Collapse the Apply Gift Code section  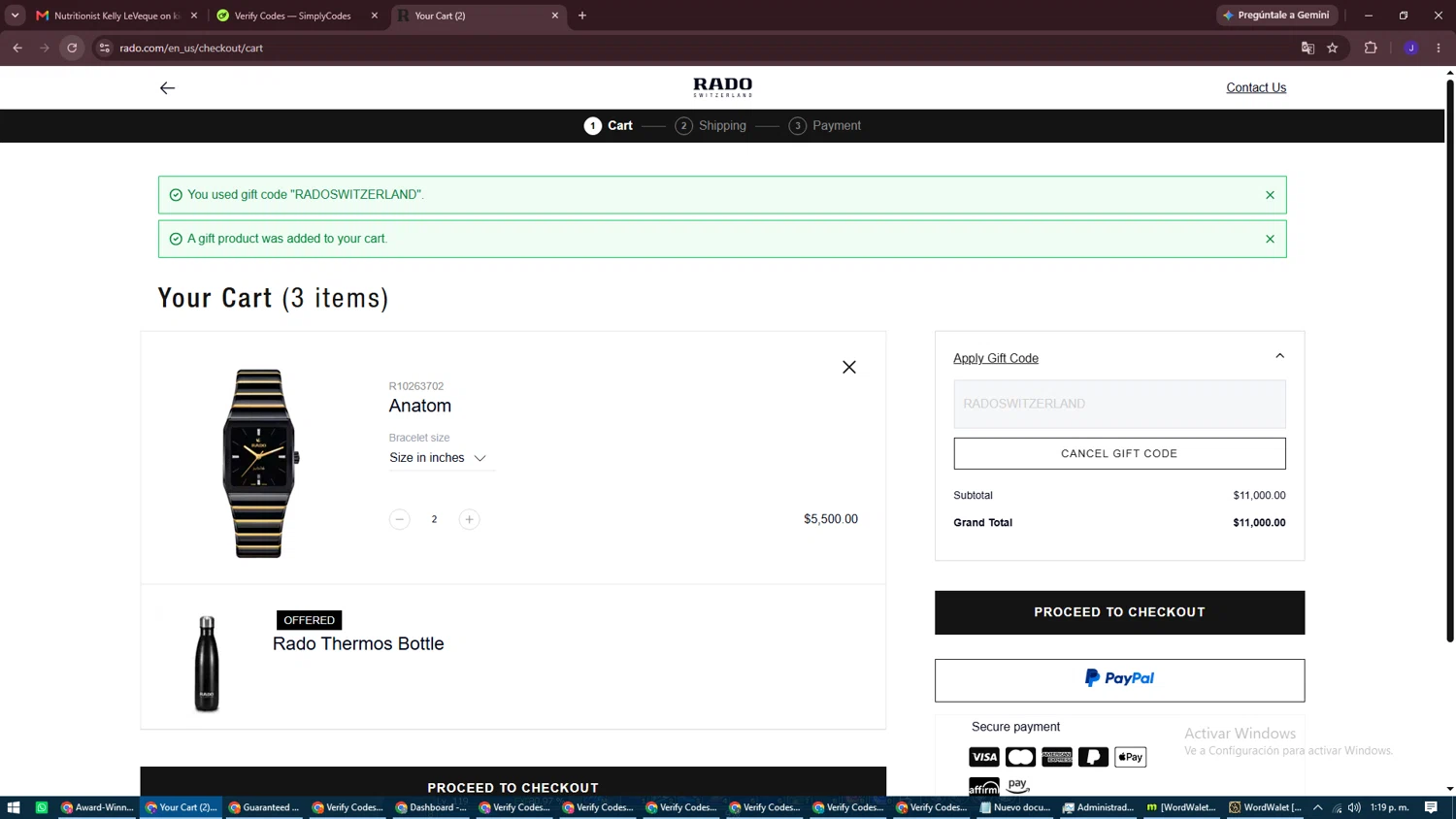[x=1279, y=356]
